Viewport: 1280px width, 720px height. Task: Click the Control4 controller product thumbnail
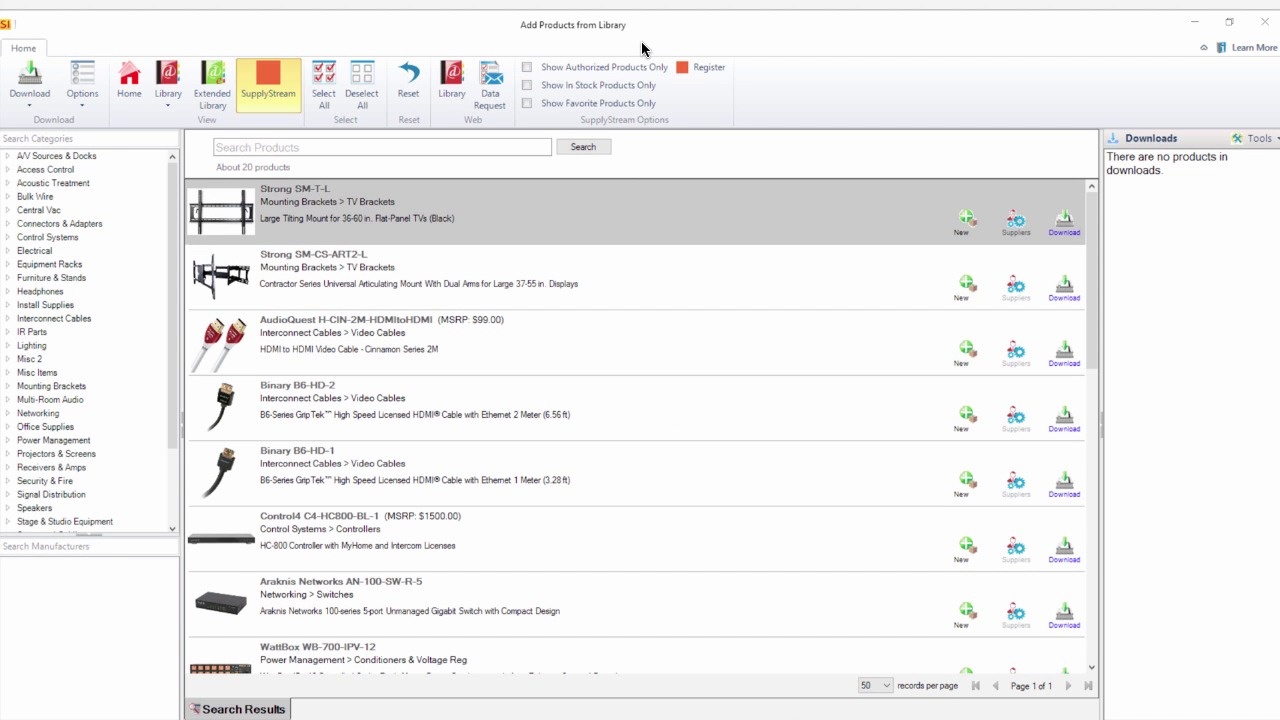(x=221, y=539)
